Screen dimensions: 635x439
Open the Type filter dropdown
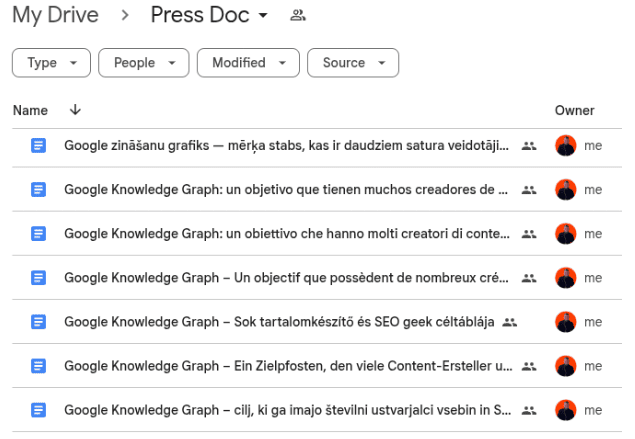point(51,63)
